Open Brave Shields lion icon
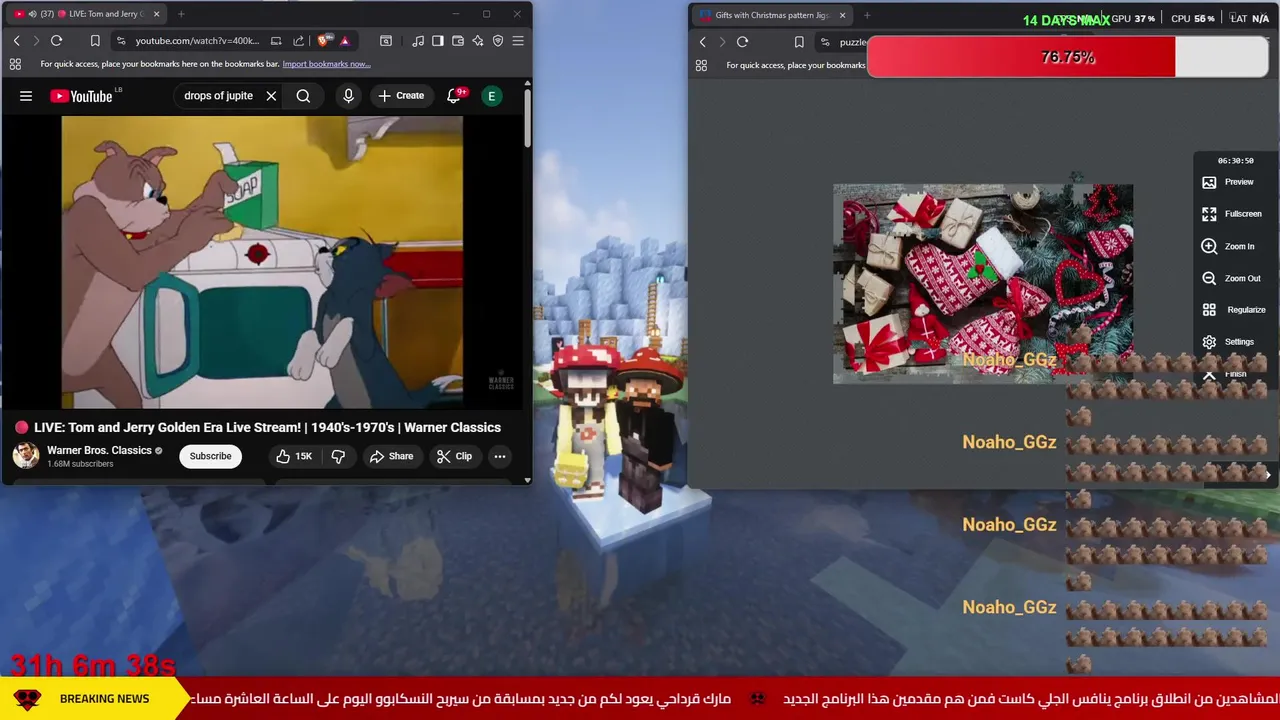Image resolution: width=1280 pixels, height=720 pixels. [323, 41]
